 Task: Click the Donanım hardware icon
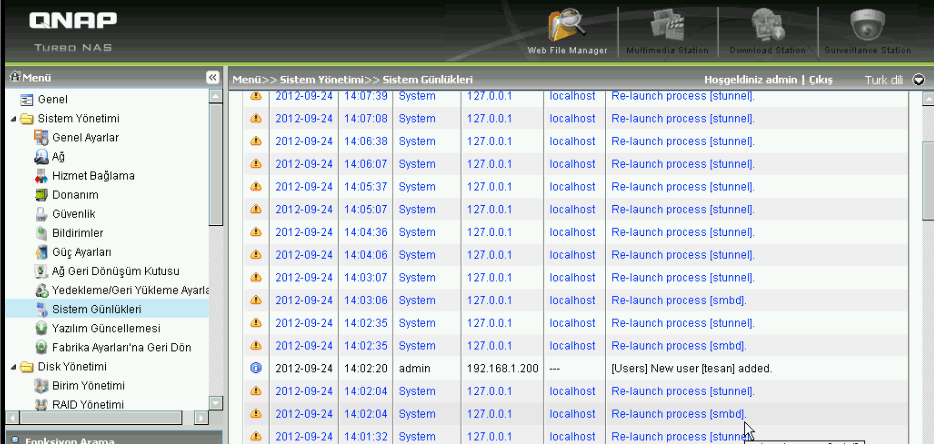(41, 195)
